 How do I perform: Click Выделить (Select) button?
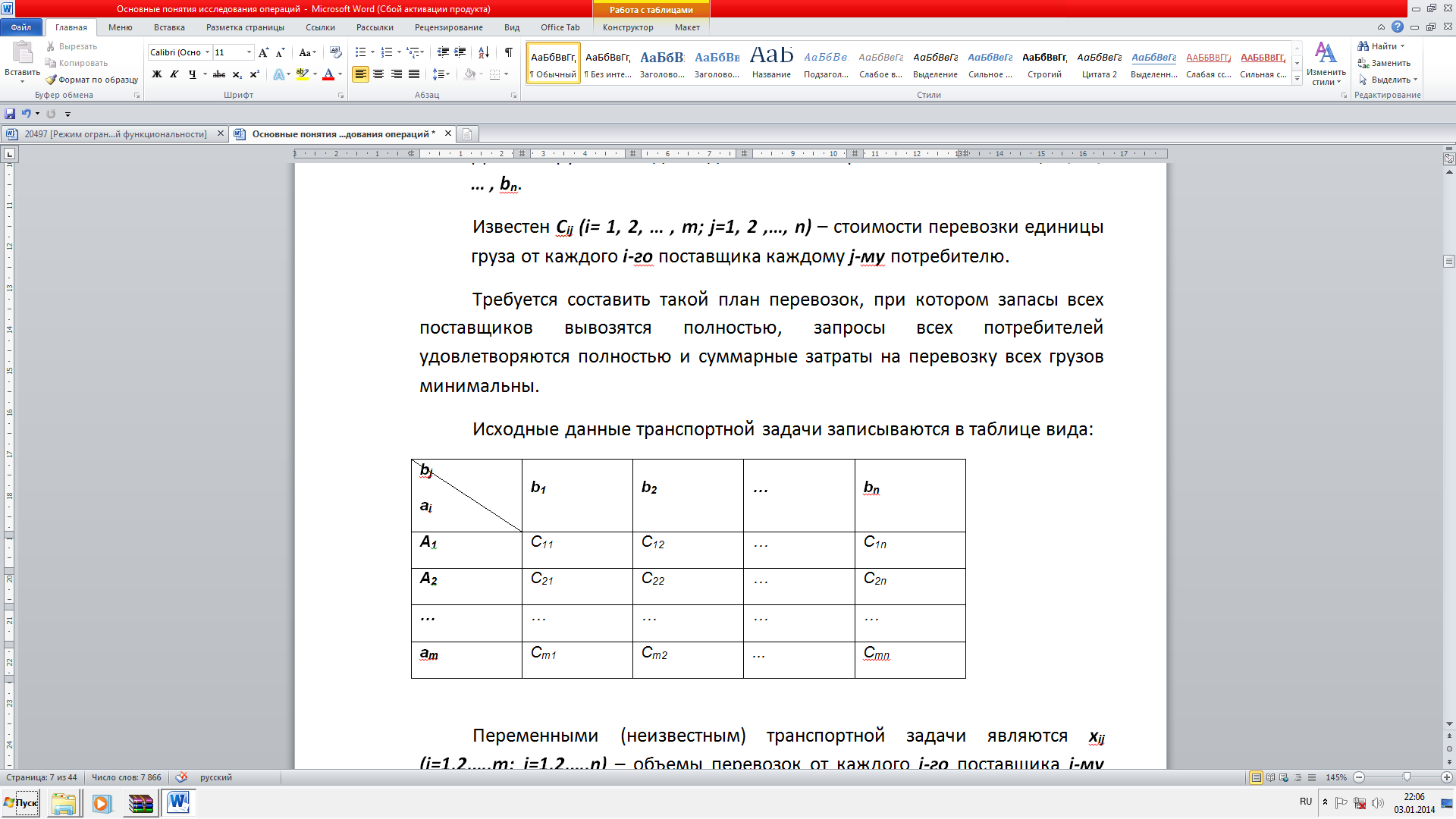click(1388, 80)
